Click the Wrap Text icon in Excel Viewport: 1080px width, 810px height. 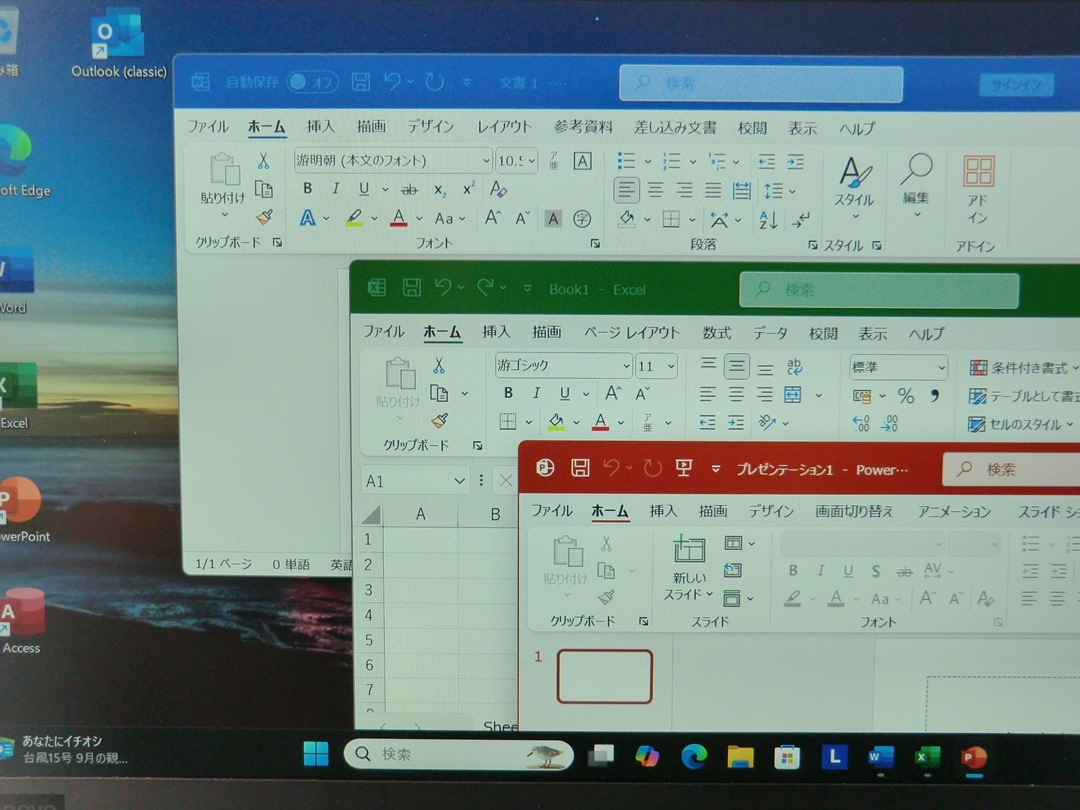point(794,366)
